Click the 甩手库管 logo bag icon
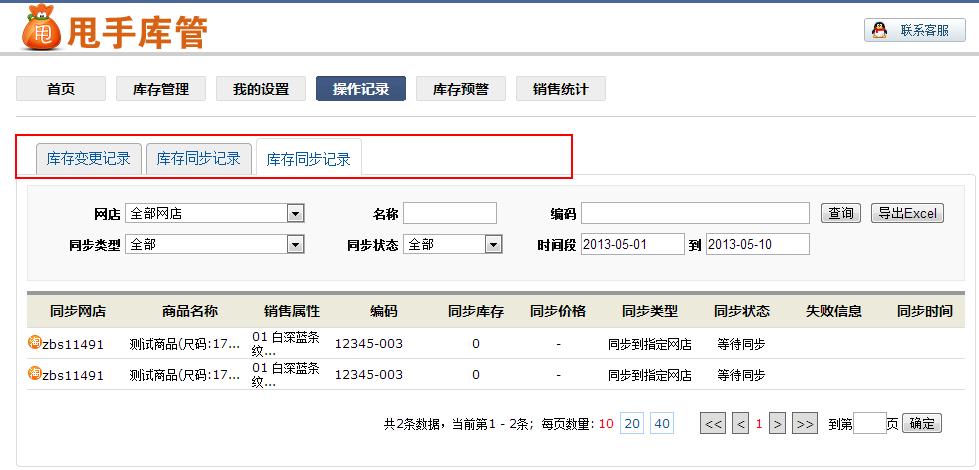 click(x=41, y=27)
